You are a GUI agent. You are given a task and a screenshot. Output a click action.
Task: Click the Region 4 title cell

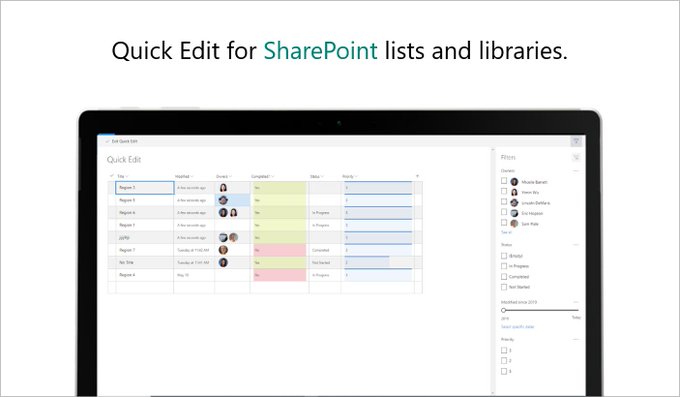(x=145, y=275)
